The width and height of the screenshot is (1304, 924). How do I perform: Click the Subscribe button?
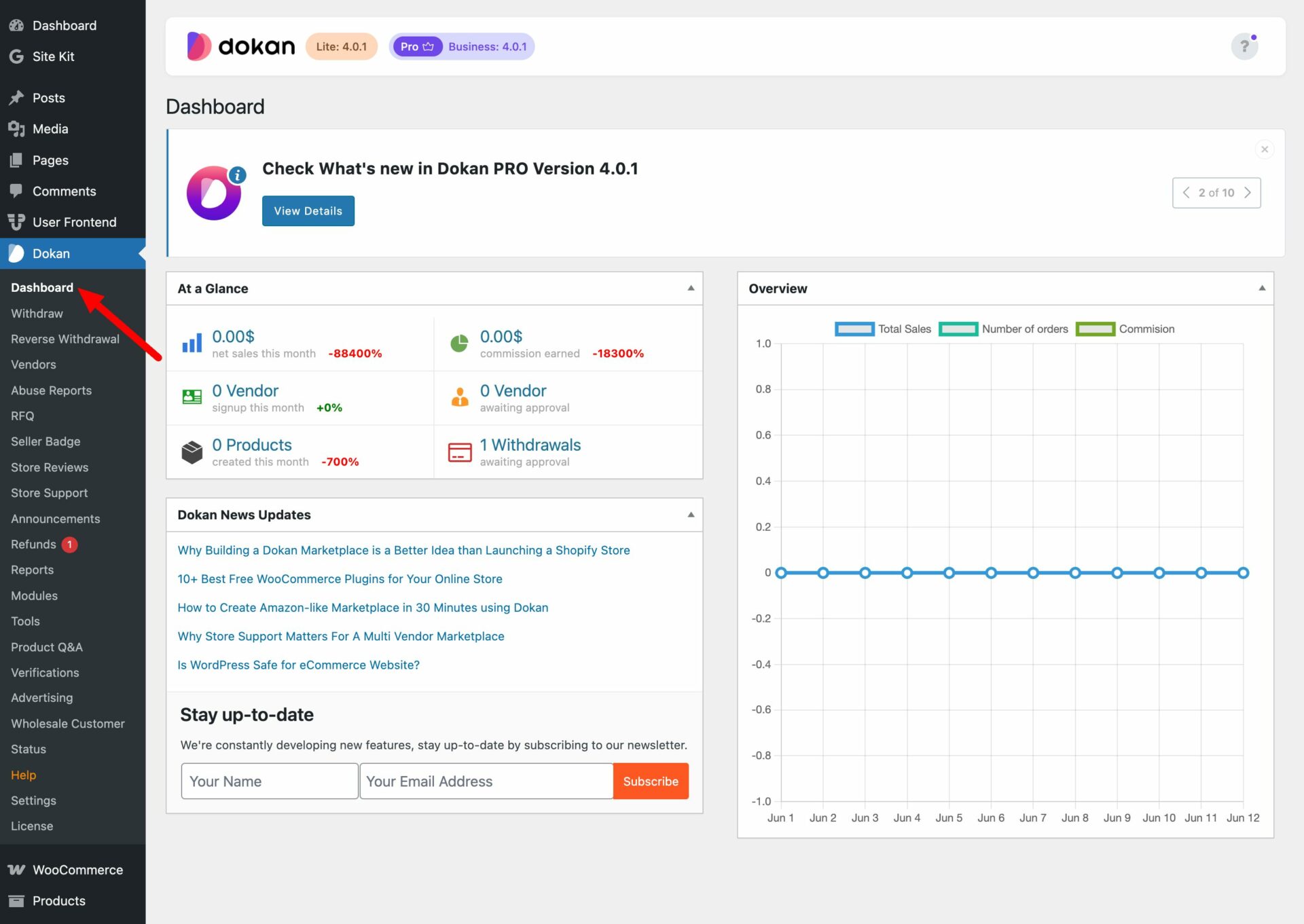click(x=651, y=781)
